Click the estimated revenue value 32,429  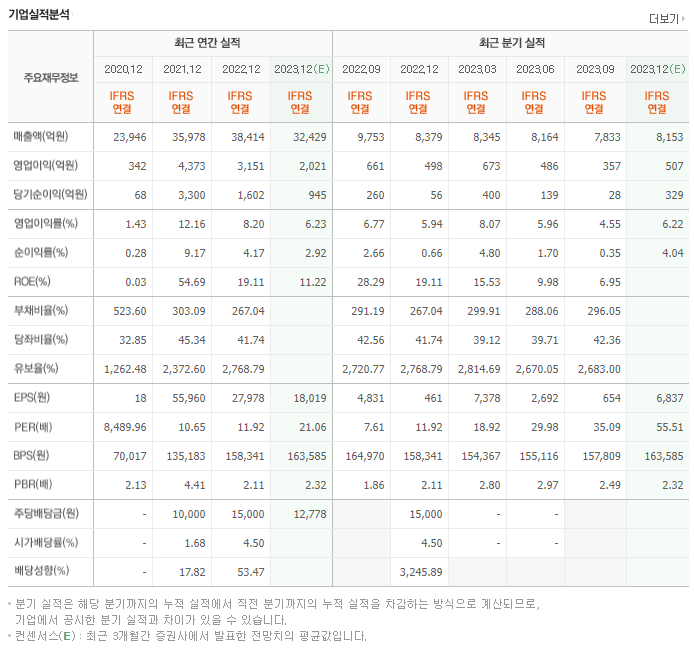pos(309,137)
